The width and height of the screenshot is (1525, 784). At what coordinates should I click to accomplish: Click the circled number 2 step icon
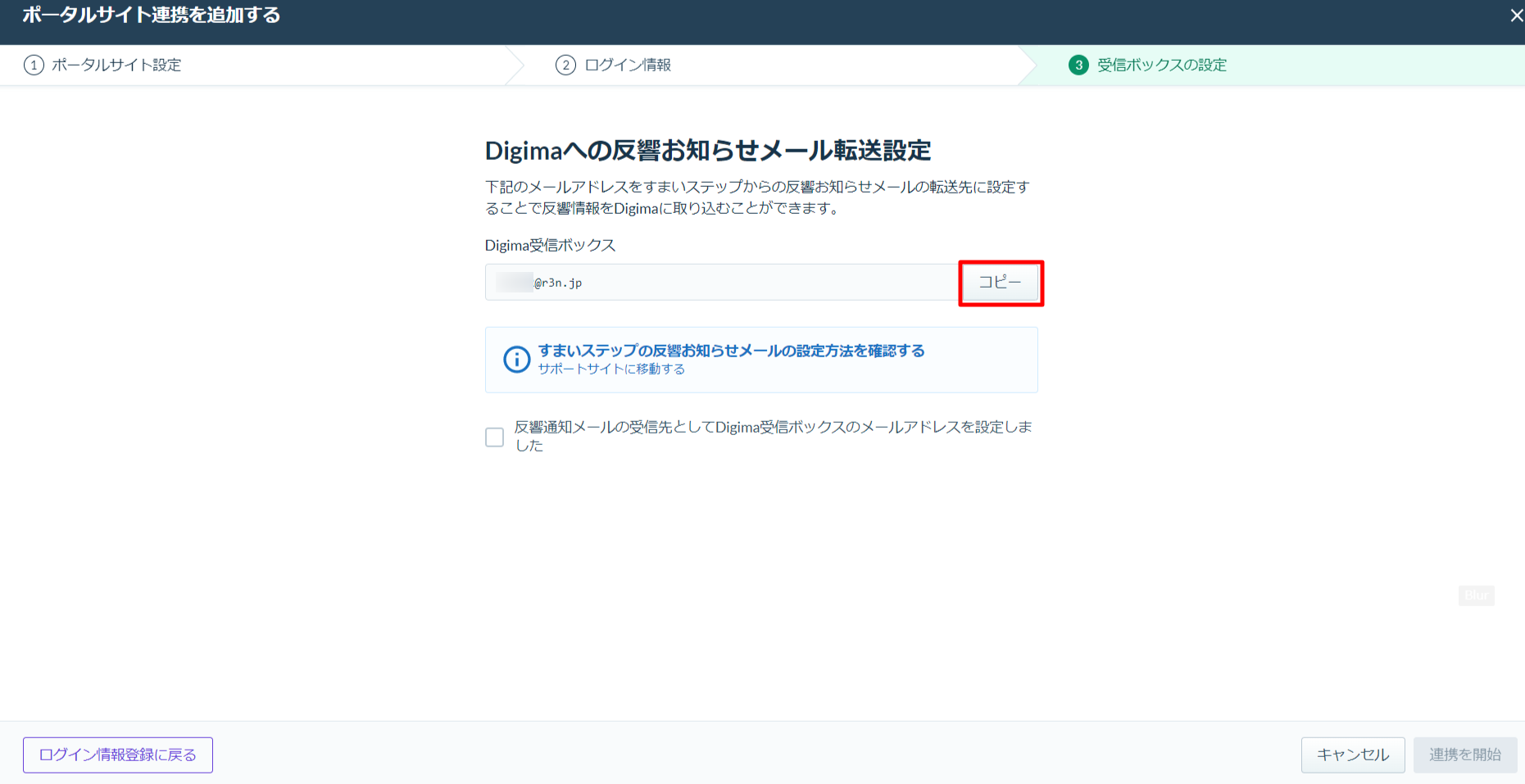point(565,65)
